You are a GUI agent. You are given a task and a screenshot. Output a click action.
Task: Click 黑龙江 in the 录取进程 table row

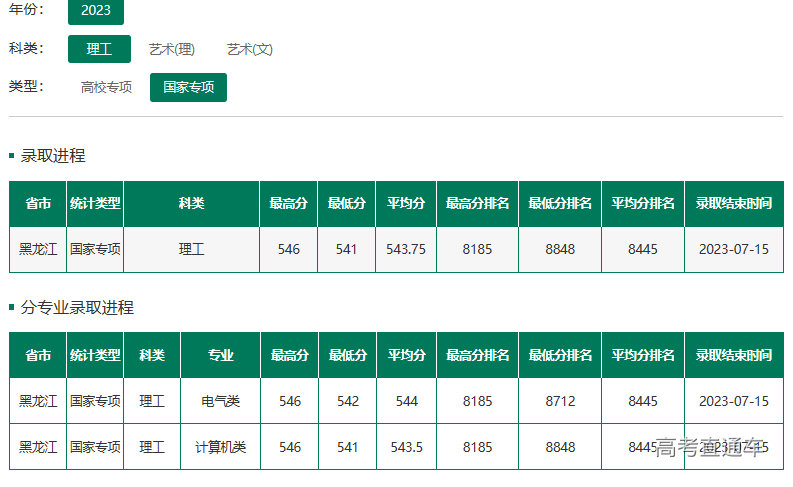tap(38, 249)
